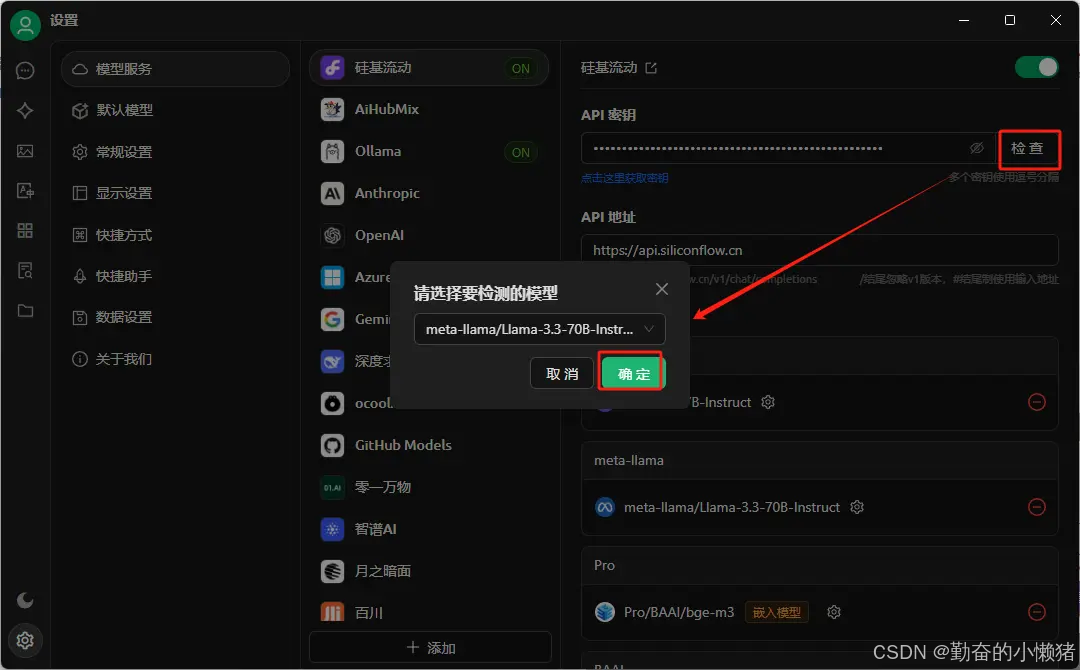Screen dimensions: 1080x670
Task: Cancel with the 取消 button
Action: [x=561, y=373]
